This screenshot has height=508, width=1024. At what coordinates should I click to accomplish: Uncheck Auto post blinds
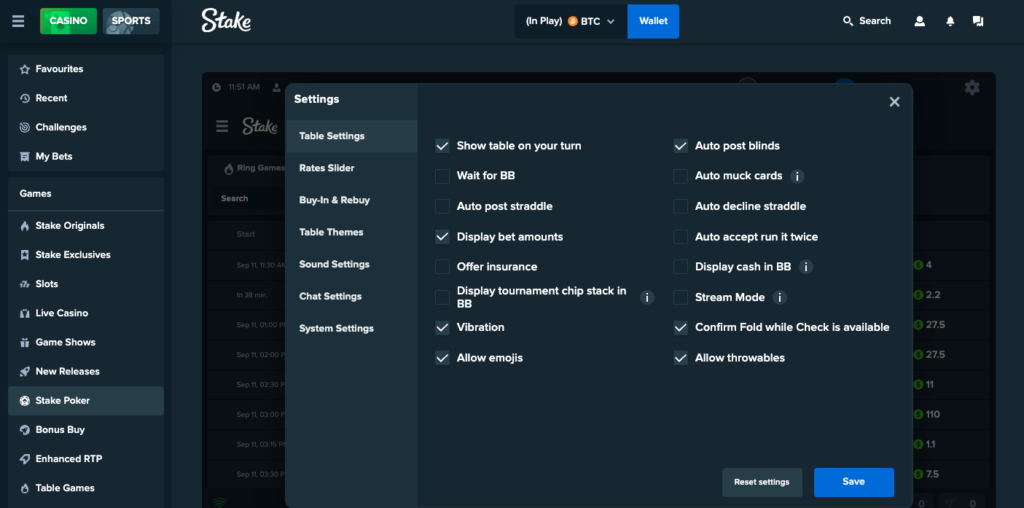click(x=680, y=146)
